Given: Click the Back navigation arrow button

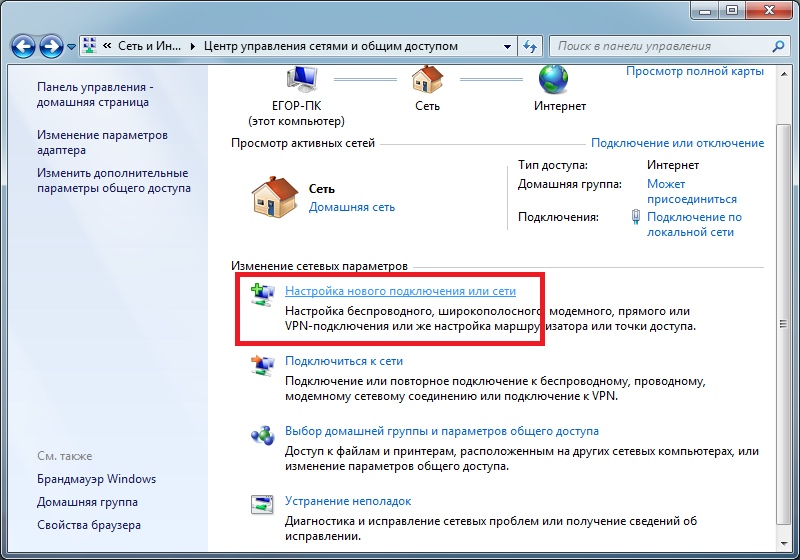Looking at the screenshot, I should (x=24, y=46).
